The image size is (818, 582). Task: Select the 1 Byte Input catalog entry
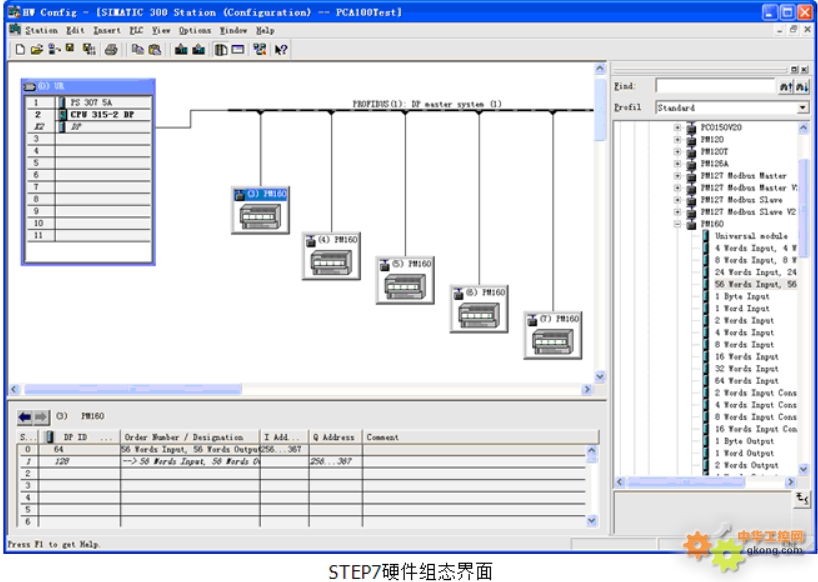742,296
